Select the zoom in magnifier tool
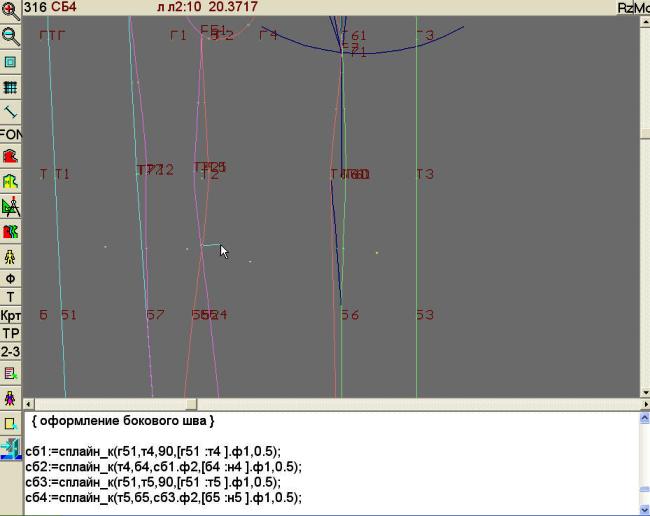650x516 pixels. point(10,10)
